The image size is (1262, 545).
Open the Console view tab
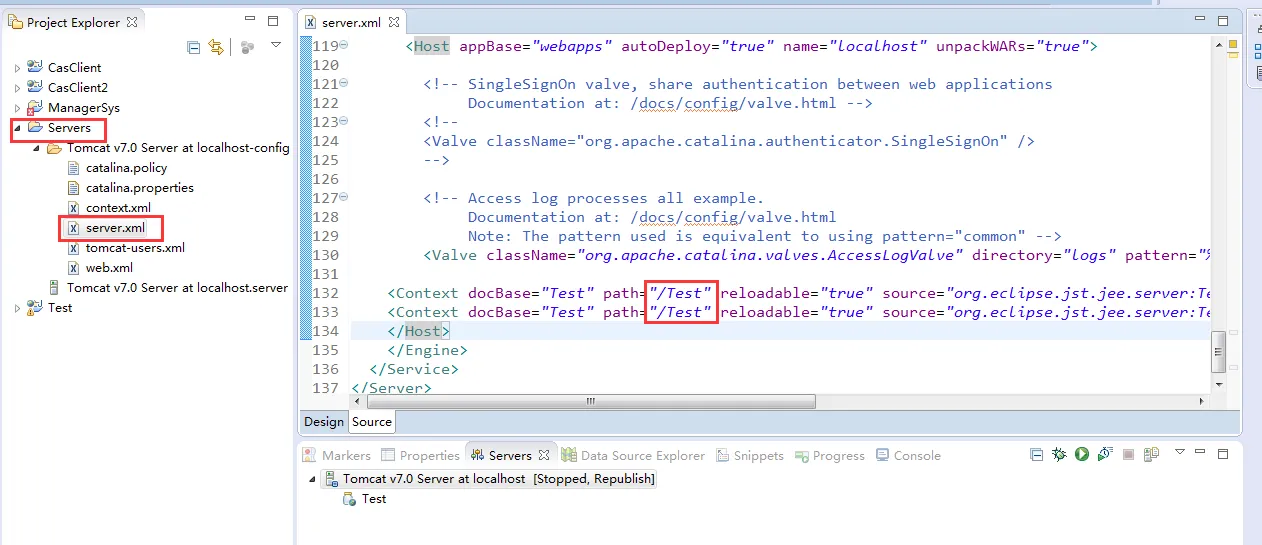point(908,456)
